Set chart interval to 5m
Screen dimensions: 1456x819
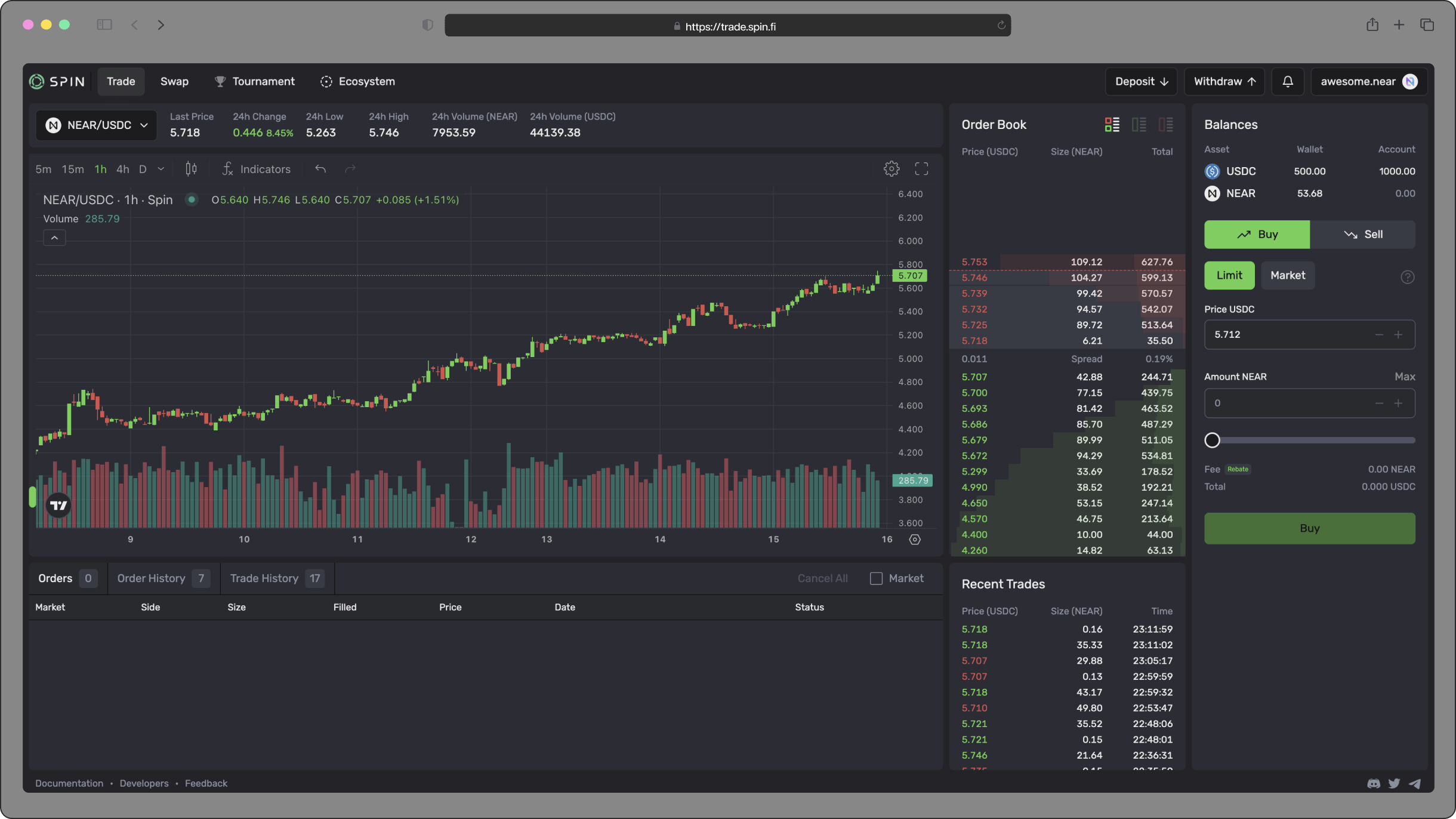click(43, 169)
